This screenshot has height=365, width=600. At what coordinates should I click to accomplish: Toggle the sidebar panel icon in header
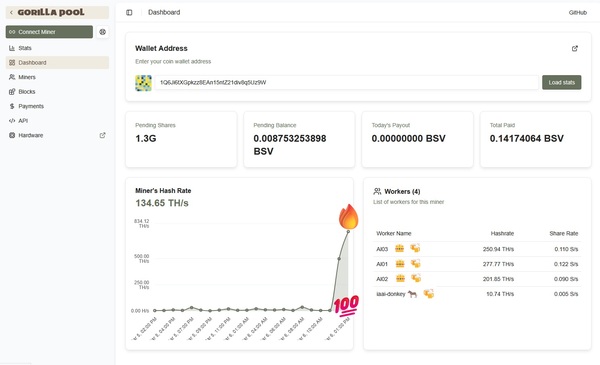coord(129,13)
